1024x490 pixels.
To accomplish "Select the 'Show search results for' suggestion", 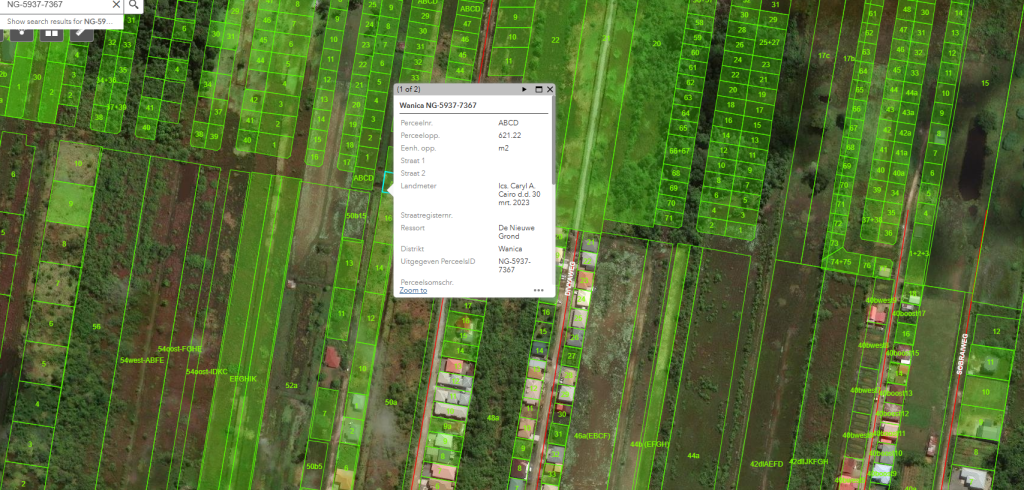I will coord(62,20).
